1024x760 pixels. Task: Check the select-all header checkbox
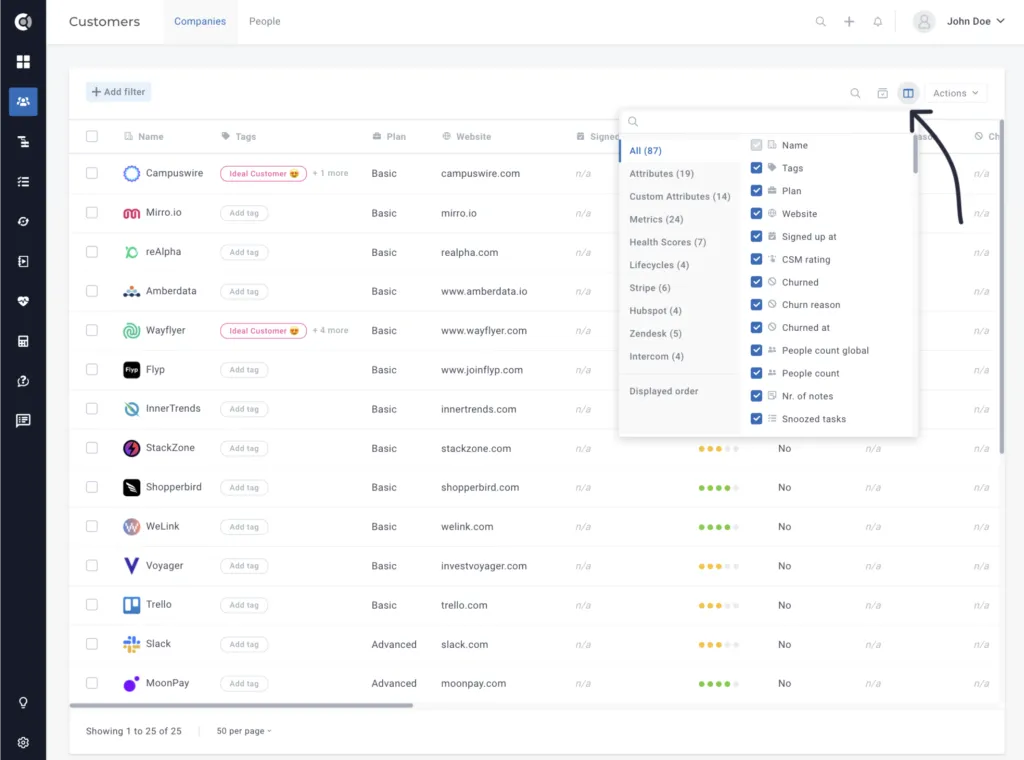click(x=92, y=136)
